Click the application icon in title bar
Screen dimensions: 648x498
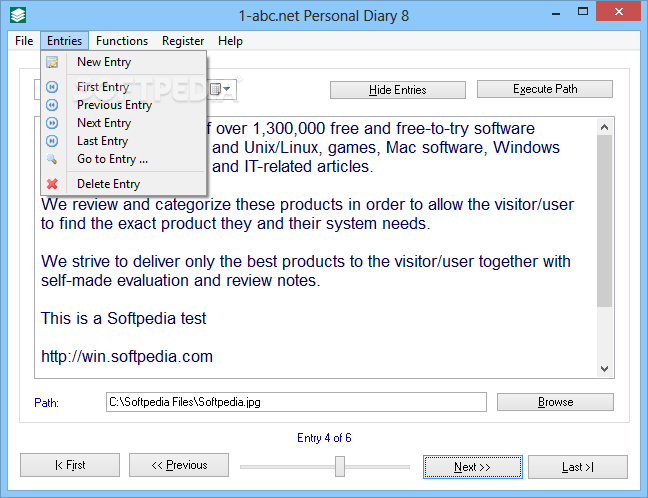point(18,15)
